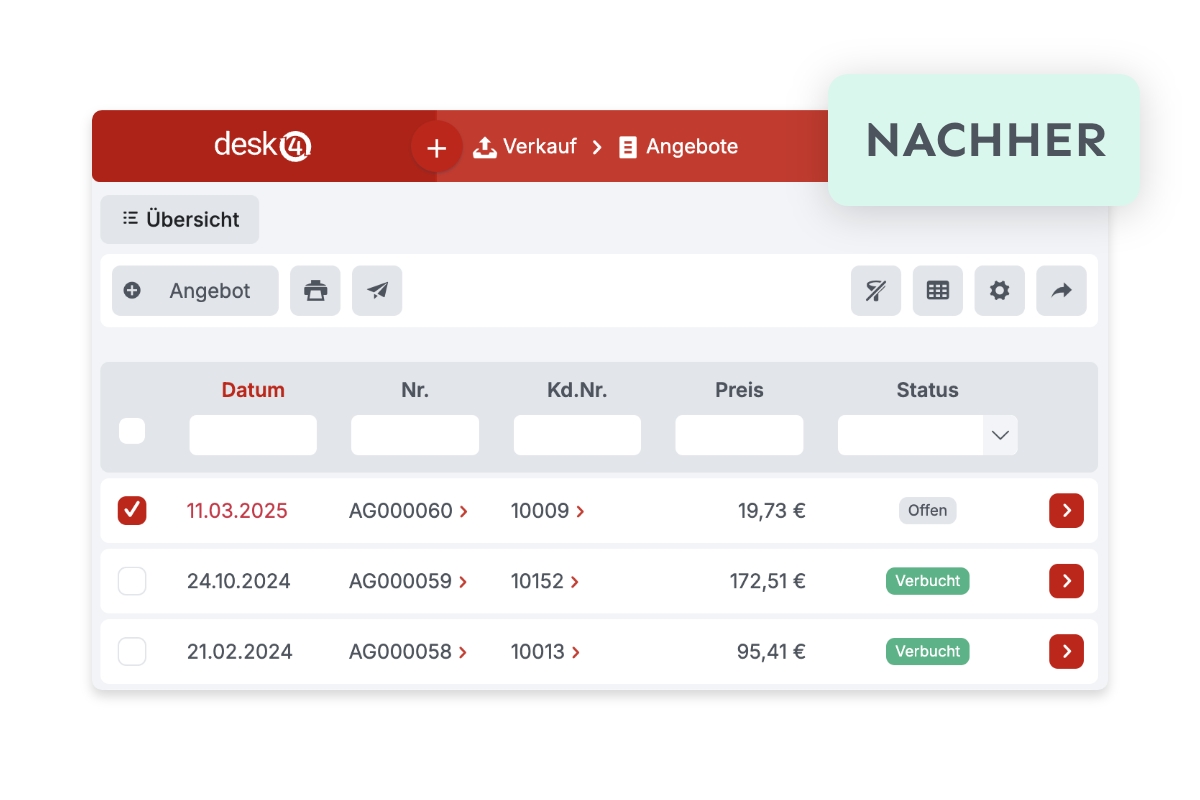Click the round plus button in header

tap(436, 147)
